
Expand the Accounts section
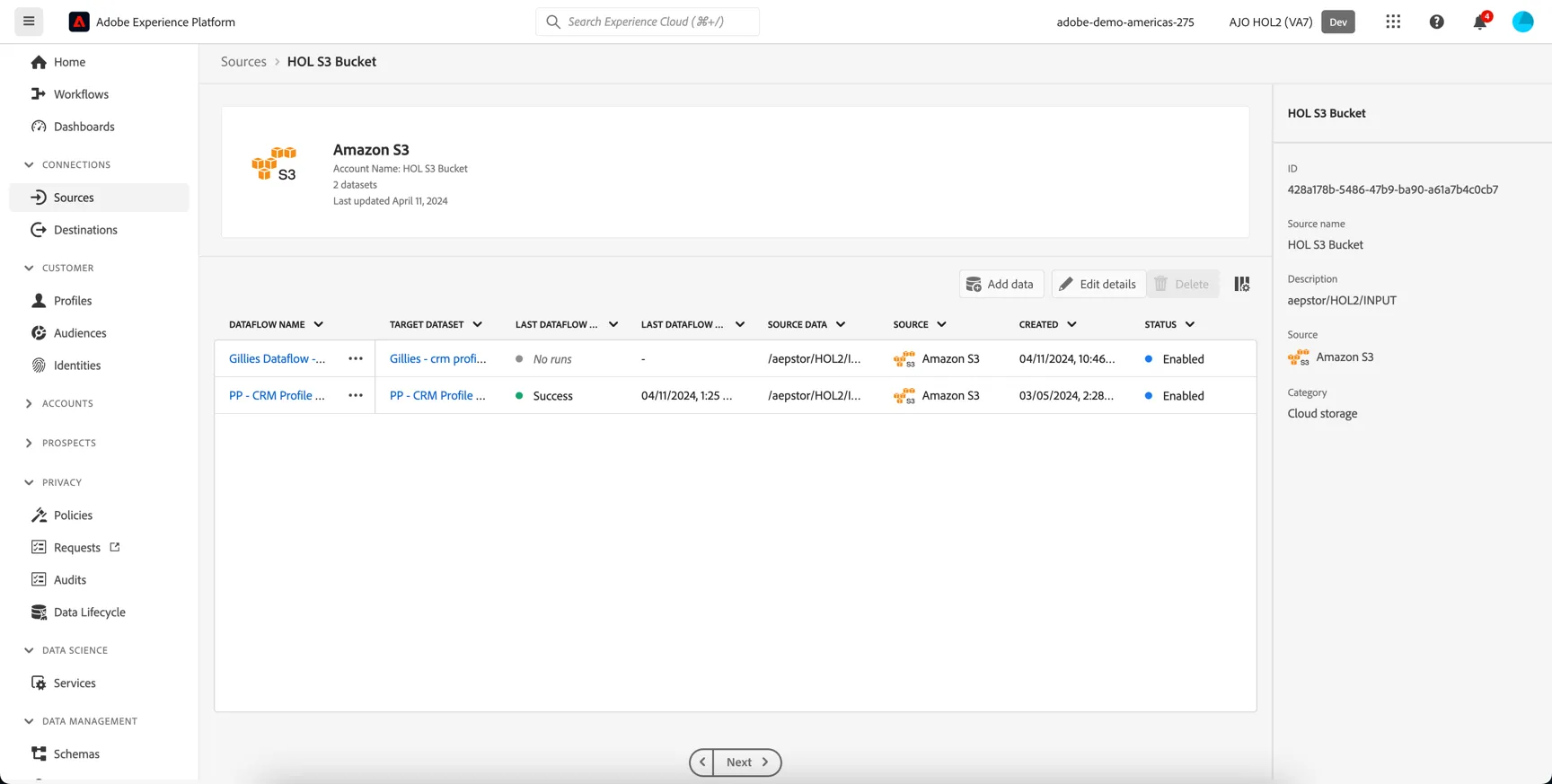click(29, 404)
